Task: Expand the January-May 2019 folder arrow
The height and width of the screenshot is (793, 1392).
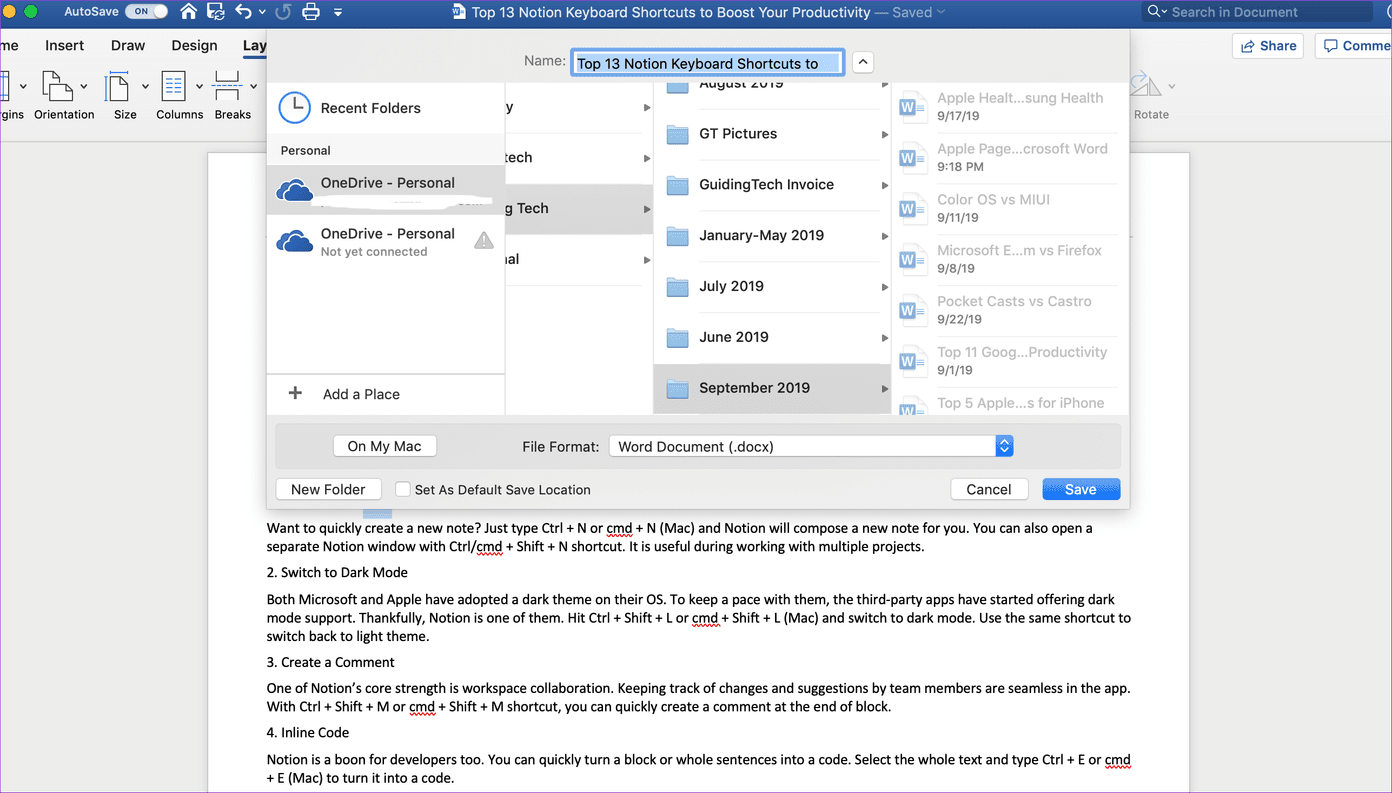Action: coord(884,236)
